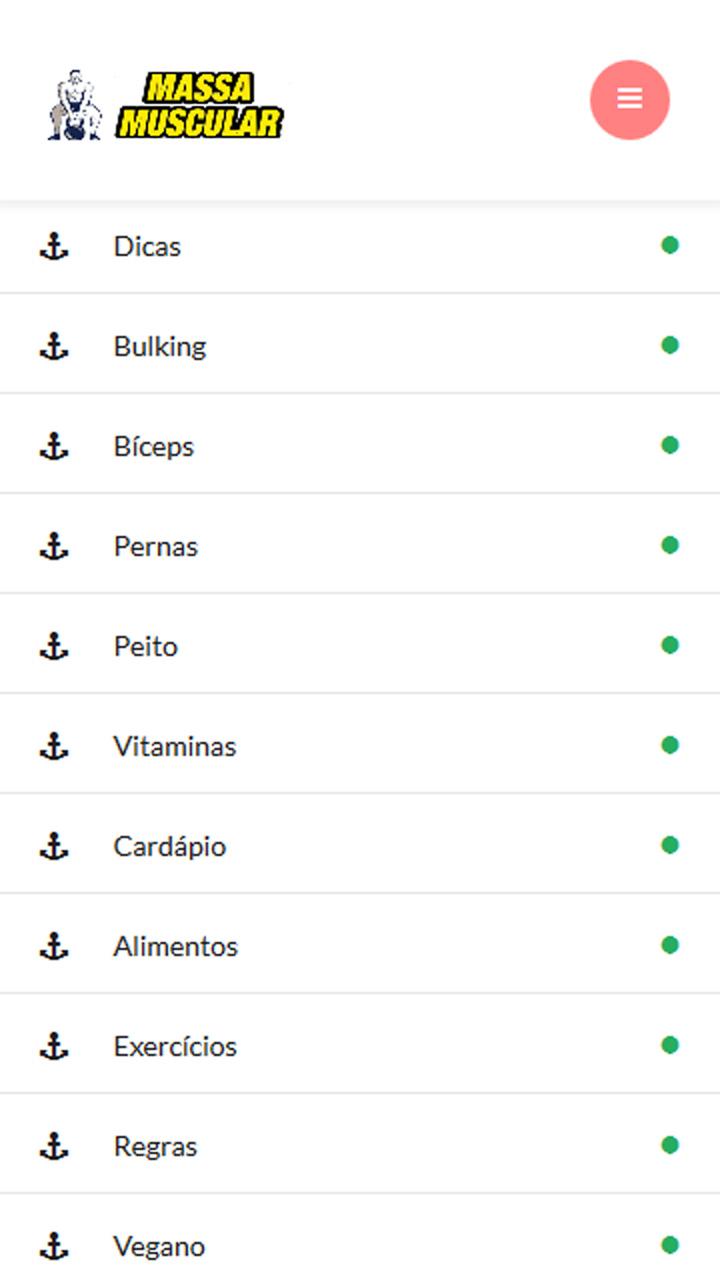Click the Massa Muscular logo
Viewport: 720px width, 1280px height.
click(166, 105)
